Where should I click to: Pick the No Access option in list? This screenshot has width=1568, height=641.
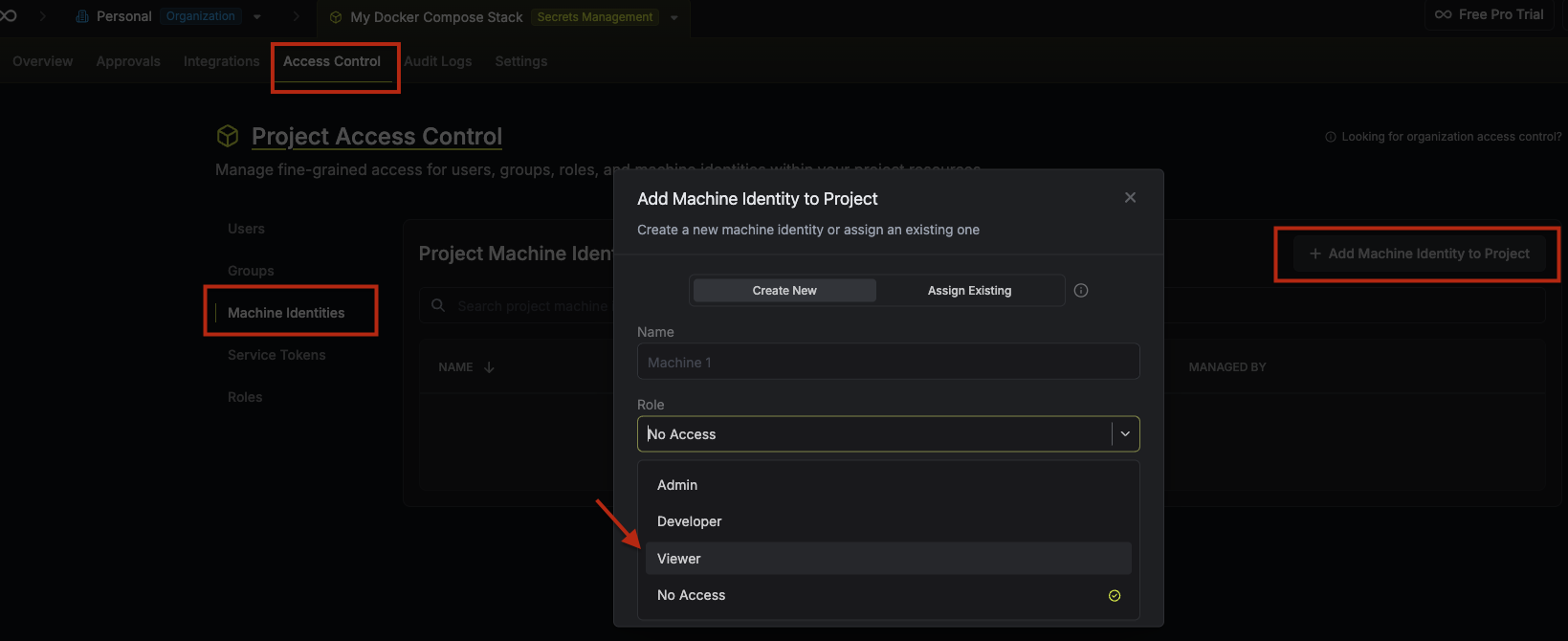click(889, 595)
